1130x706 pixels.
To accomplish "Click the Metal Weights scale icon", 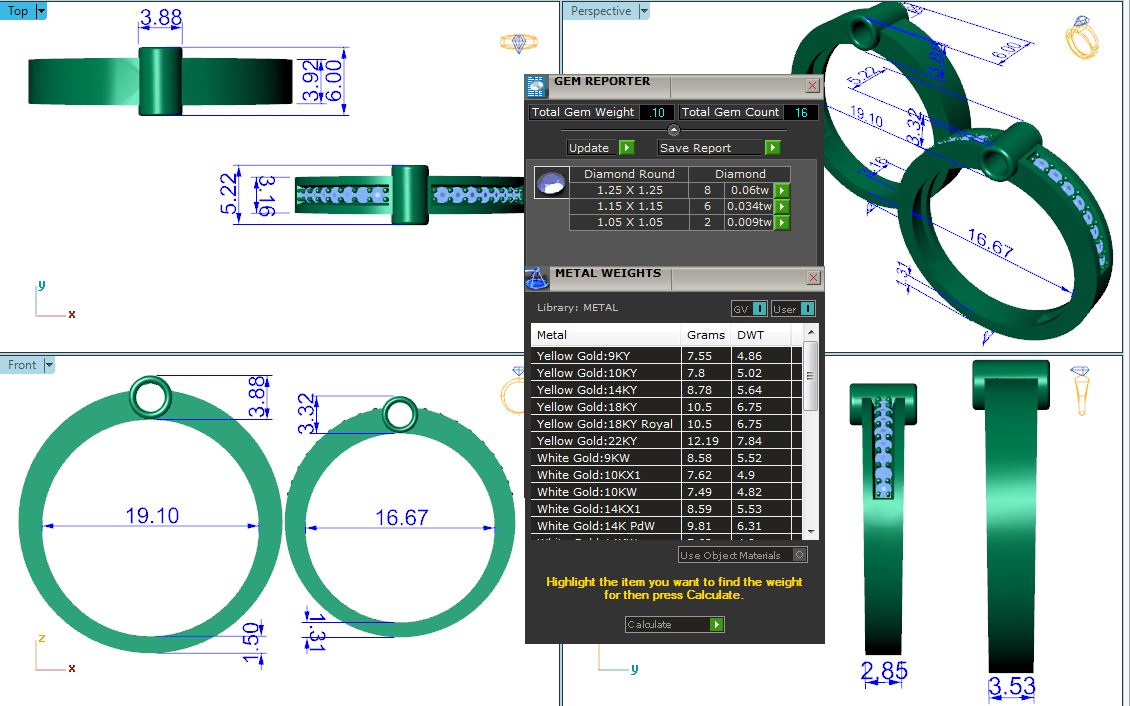I will (537, 277).
